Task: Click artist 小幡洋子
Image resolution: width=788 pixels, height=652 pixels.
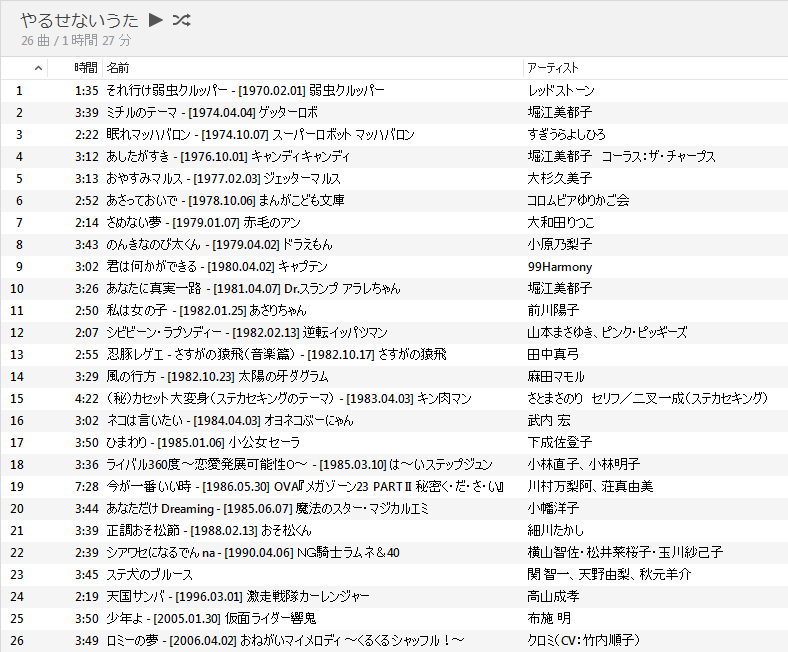Action: point(553,509)
